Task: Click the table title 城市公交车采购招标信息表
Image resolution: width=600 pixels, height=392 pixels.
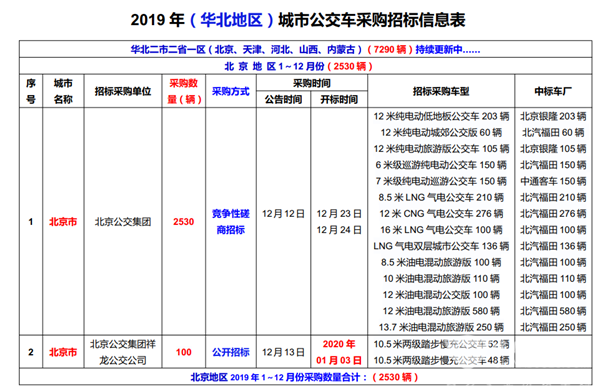Action: click(298, 20)
